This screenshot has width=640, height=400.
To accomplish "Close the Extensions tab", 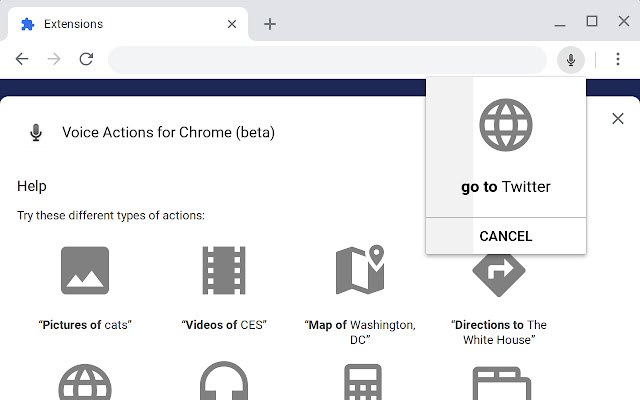I will click(232, 24).
